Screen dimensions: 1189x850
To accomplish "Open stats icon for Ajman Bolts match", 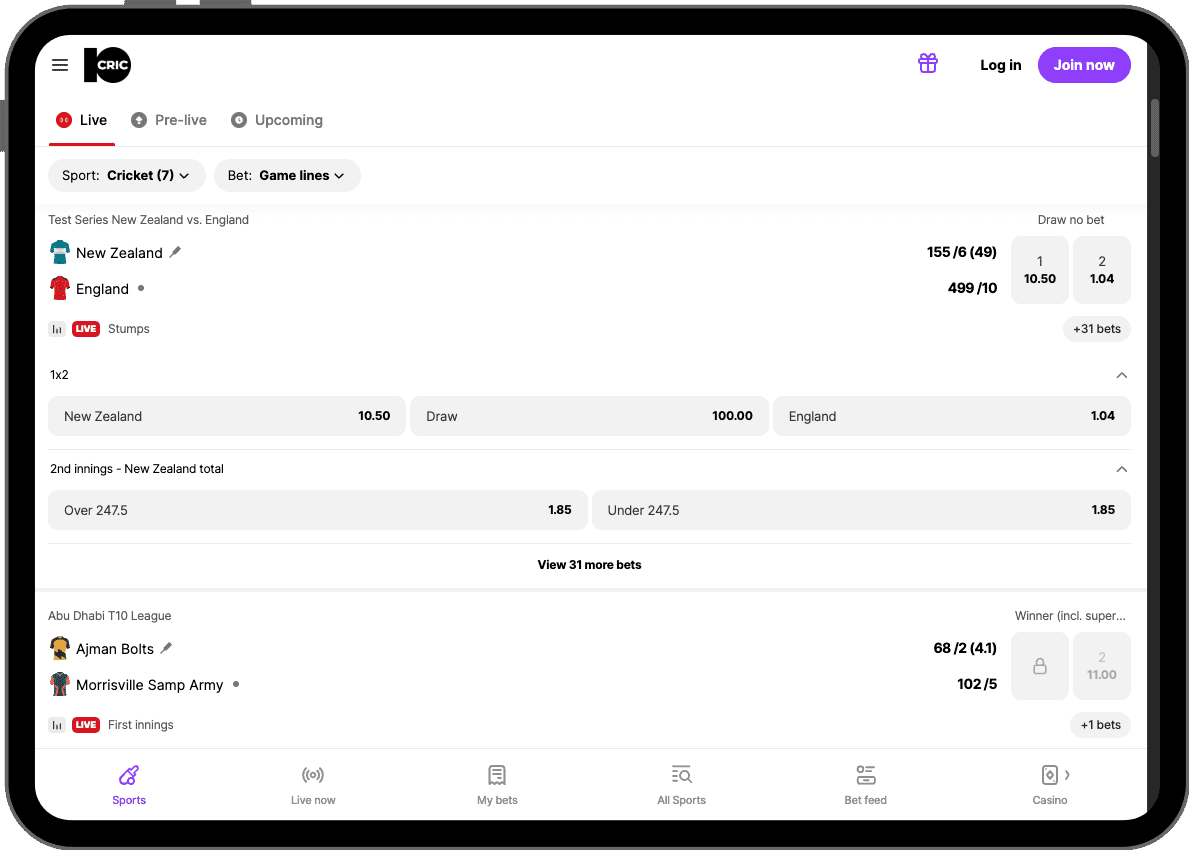I will pyautogui.click(x=57, y=725).
